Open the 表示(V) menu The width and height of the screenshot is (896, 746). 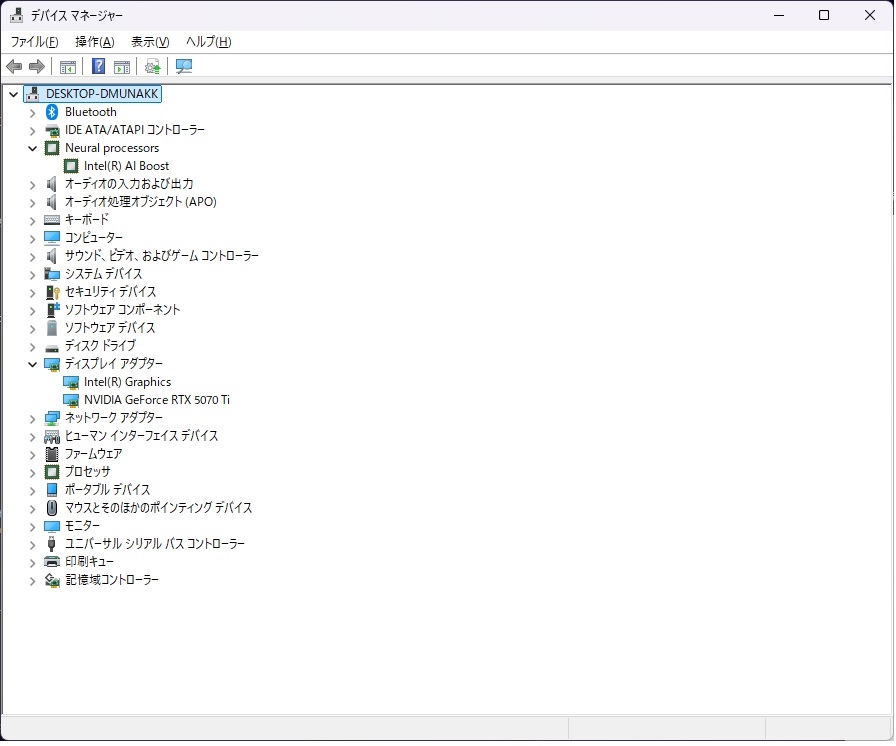click(150, 42)
